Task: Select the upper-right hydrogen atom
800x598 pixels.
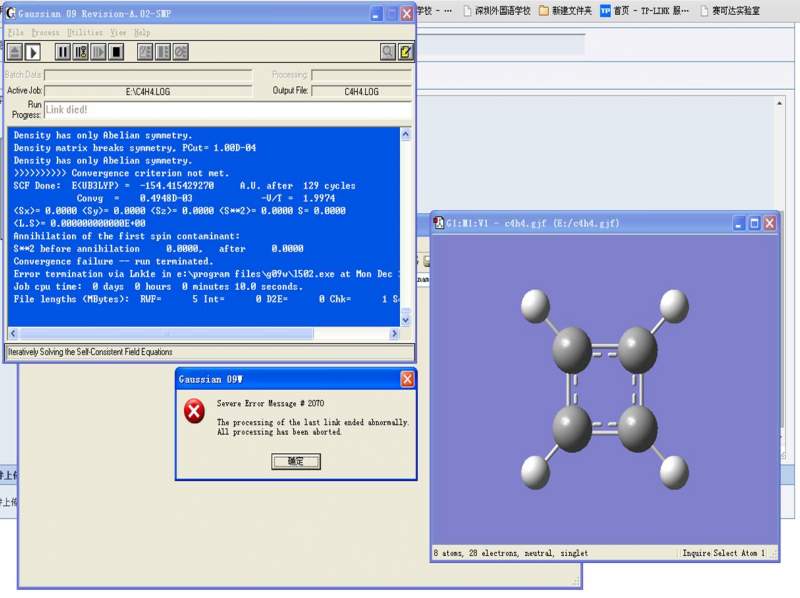Action: pos(675,306)
